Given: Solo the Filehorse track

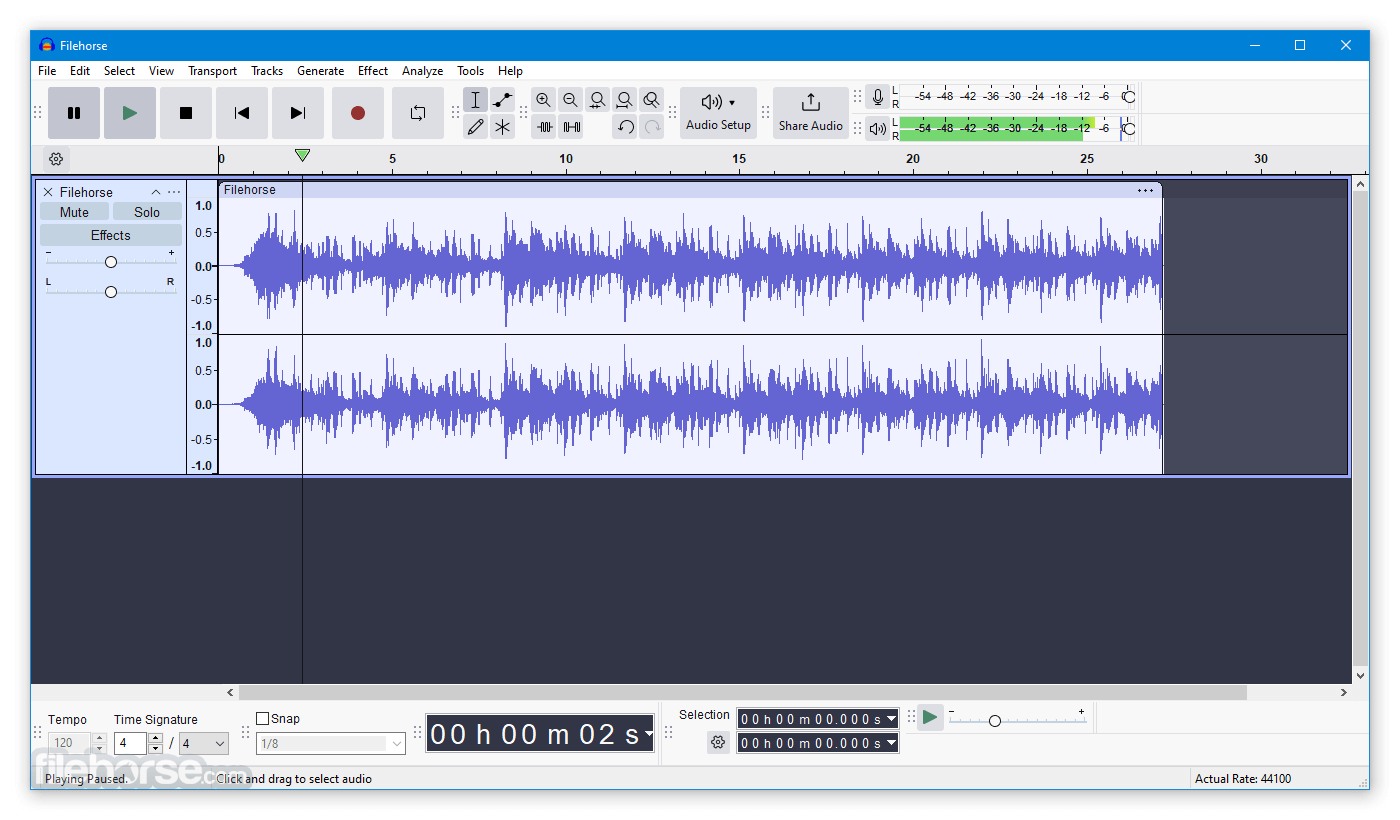Looking at the screenshot, I should pyautogui.click(x=147, y=212).
